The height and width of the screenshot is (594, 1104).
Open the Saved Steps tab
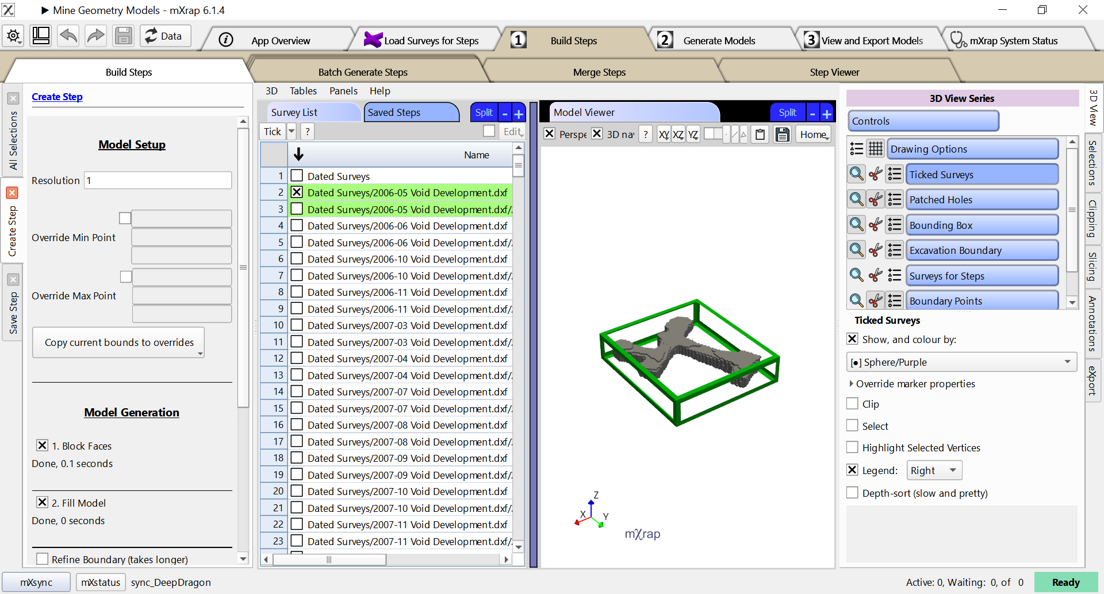click(411, 113)
